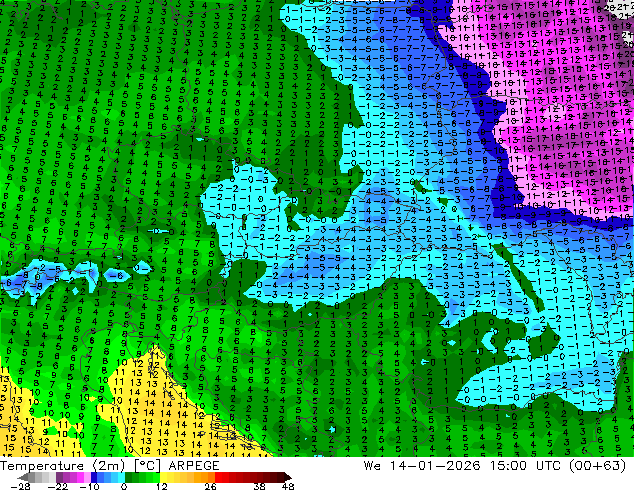The image size is (634, 490).
Task: Pick the dark green legend swatch after 0
Action: pyautogui.click(x=129, y=477)
